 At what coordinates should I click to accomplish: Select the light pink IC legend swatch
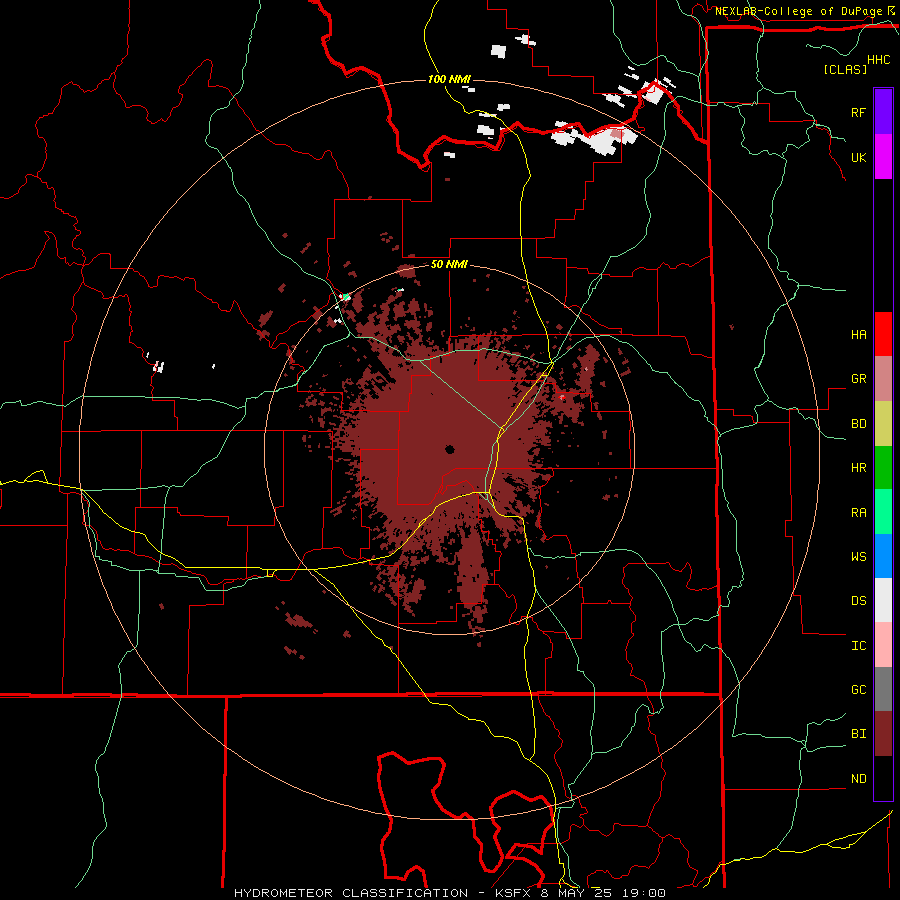883,645
